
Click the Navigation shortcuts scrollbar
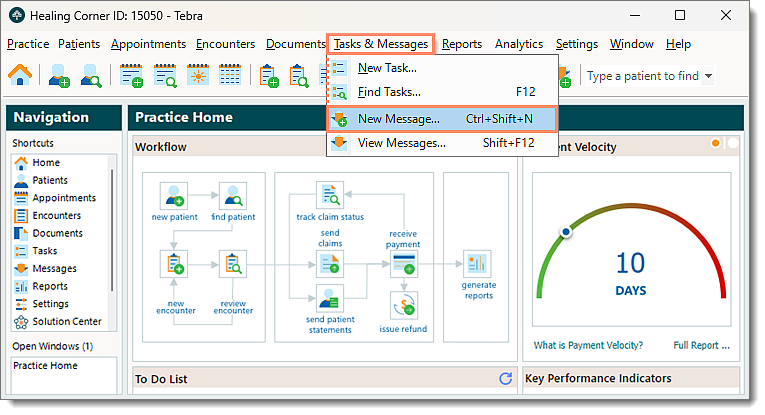pos(112,230)
